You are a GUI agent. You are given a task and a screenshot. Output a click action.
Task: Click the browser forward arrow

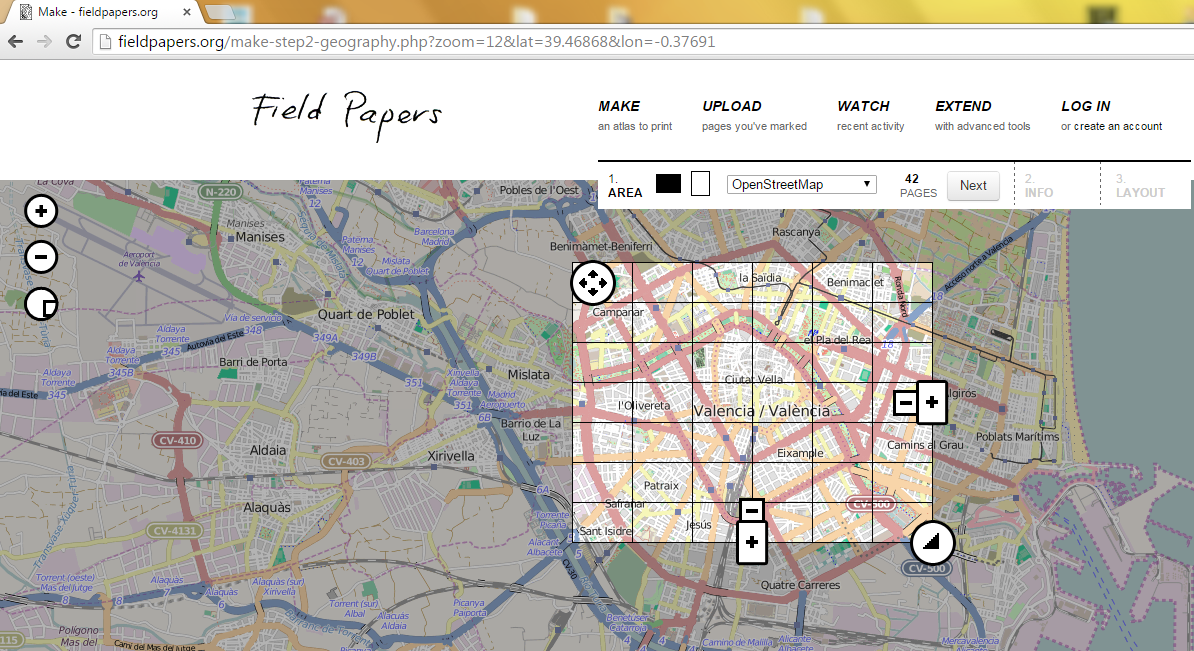coord(44,41)
